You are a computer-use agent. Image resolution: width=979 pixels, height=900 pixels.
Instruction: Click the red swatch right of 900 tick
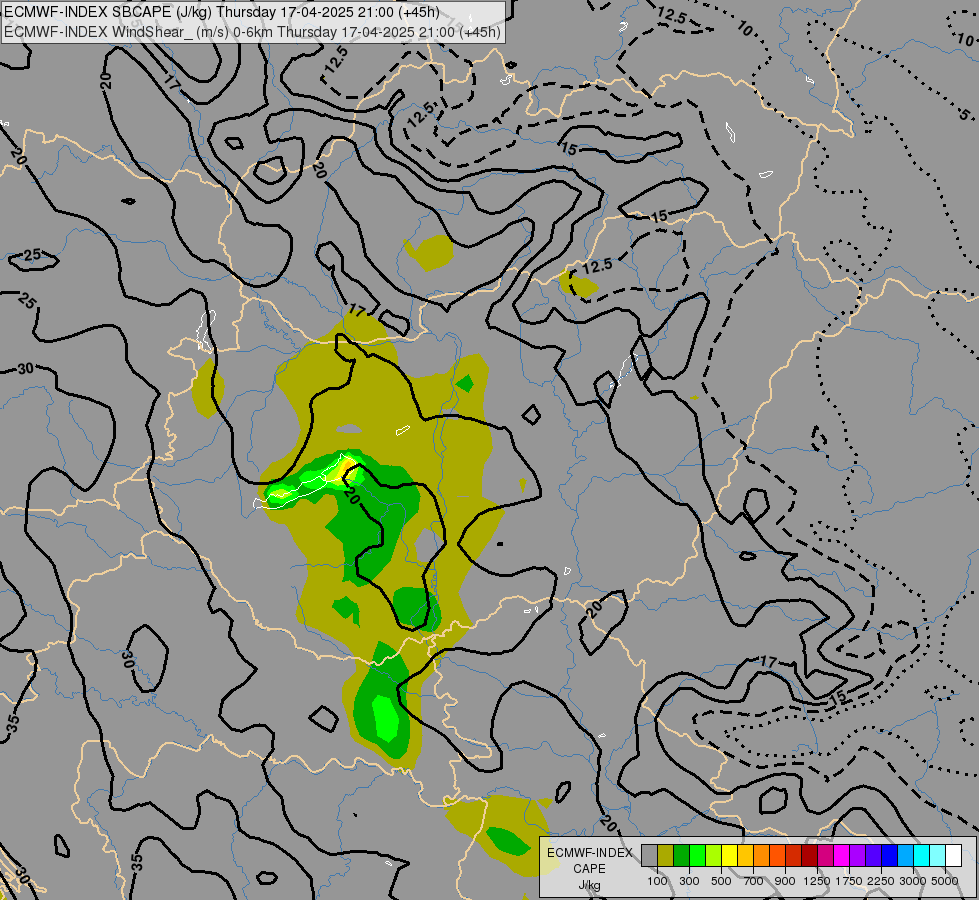[x=794, y=855]
